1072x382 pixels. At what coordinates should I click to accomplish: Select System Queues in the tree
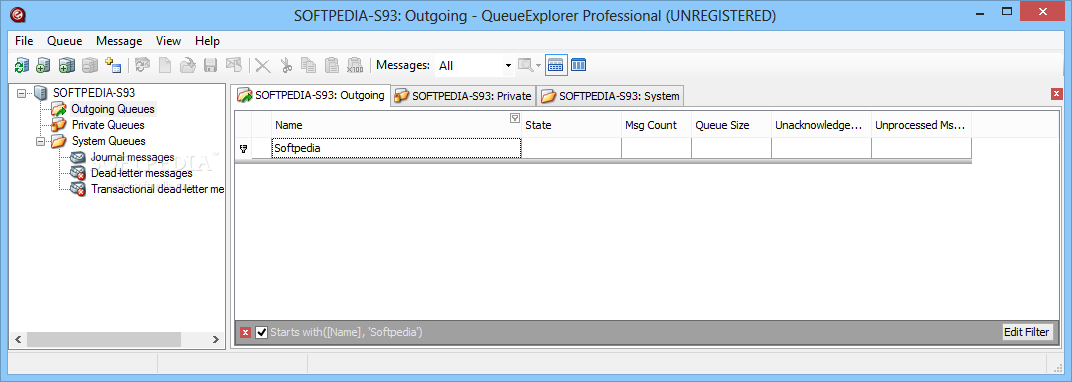[109, 141]
